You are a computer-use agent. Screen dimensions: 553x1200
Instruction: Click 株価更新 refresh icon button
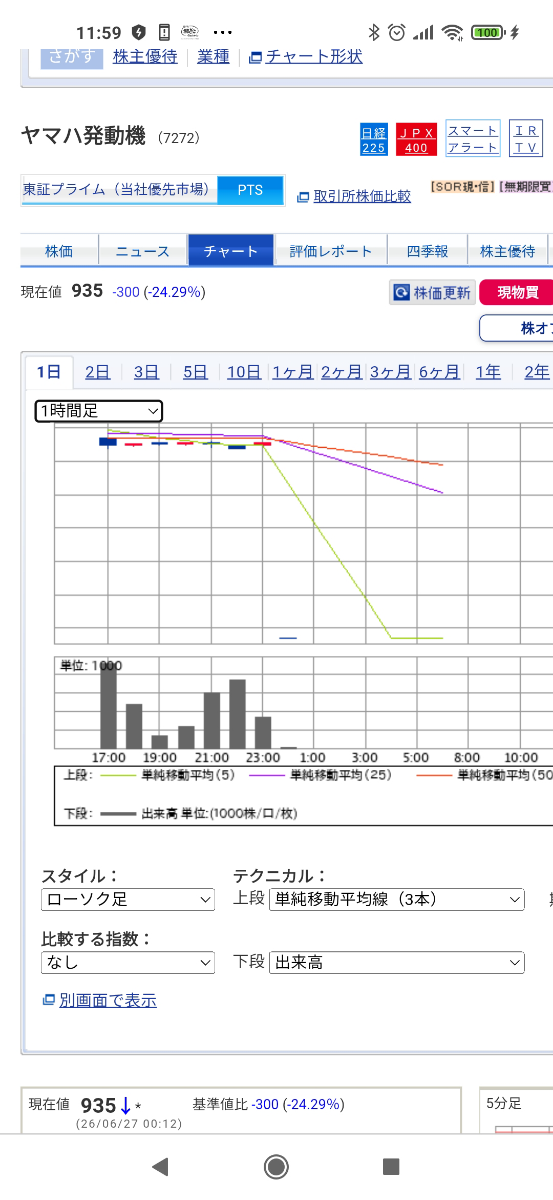coord(431,292)
